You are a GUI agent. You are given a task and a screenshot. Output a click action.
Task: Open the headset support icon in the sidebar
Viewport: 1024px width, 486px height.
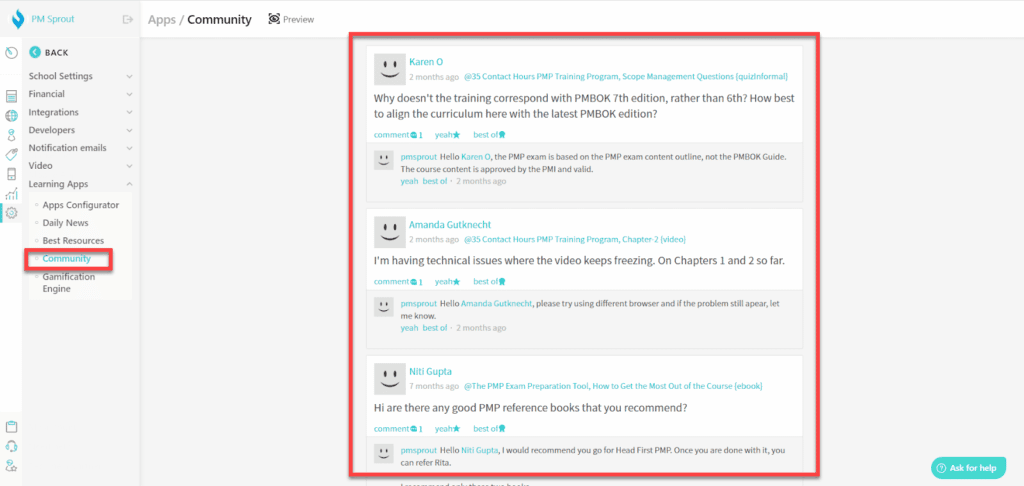point(11,446)
